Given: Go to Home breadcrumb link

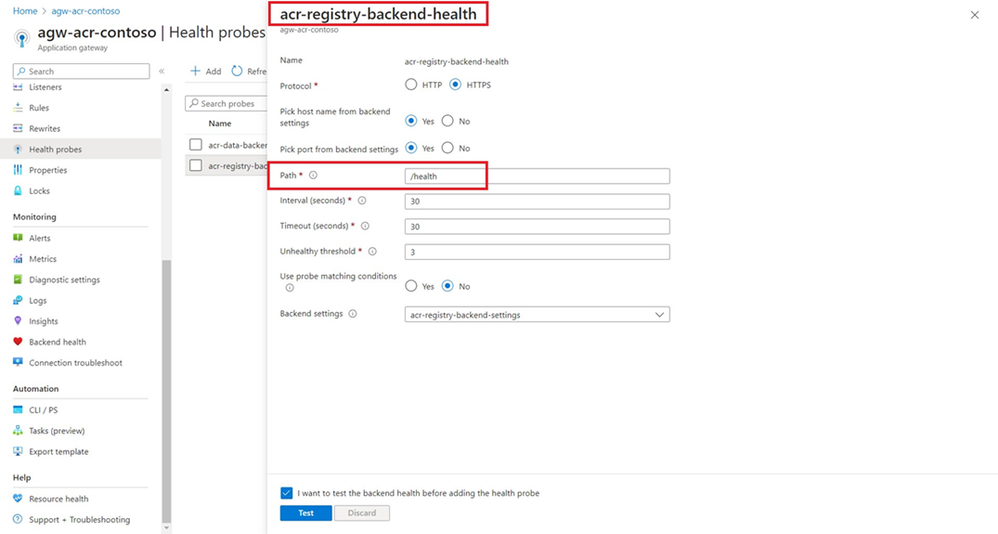Looking at the screenshot, I should pyautogui.click(x=25, y=11).
